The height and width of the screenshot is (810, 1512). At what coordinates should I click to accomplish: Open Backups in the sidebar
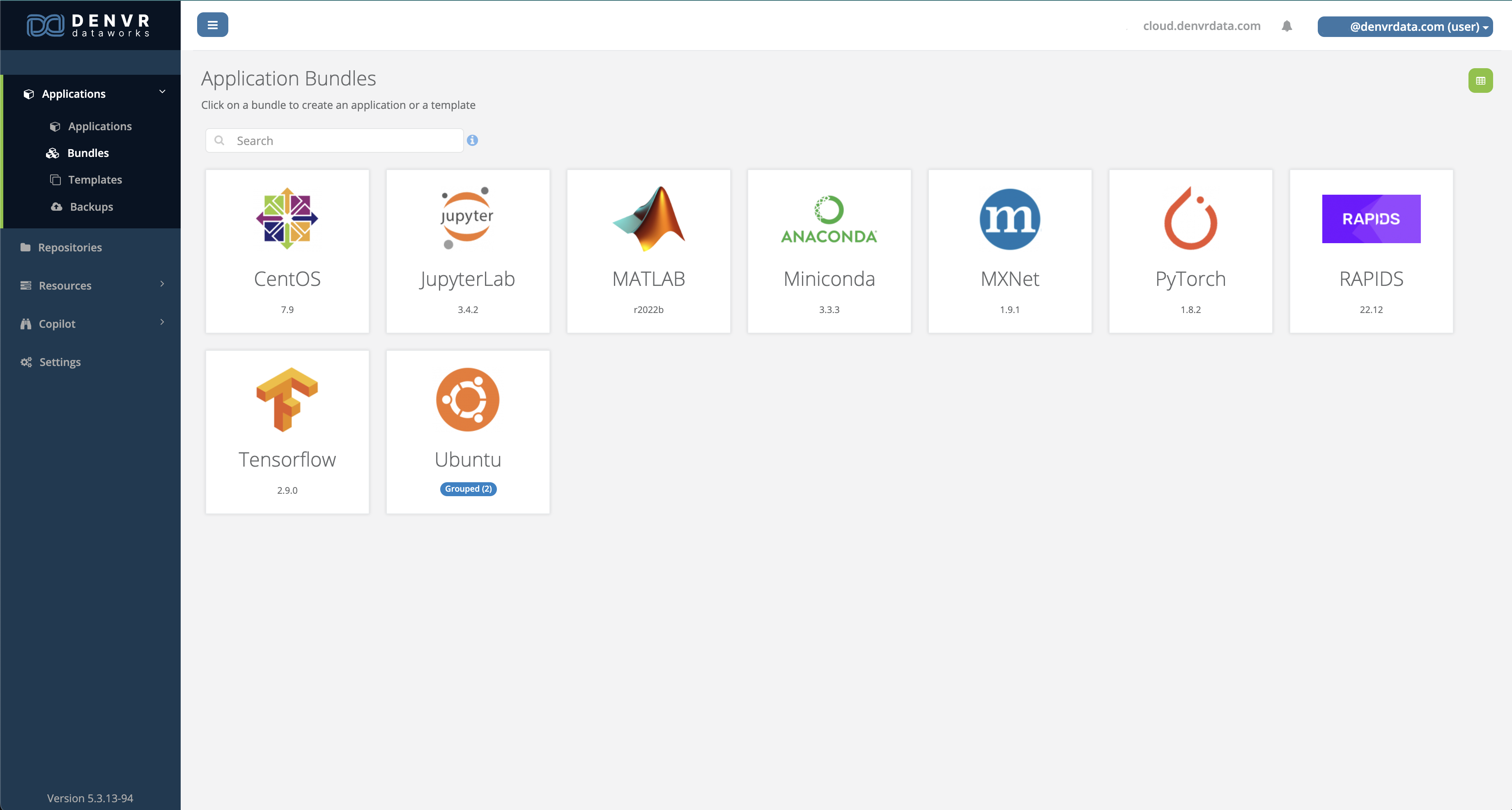pyautogui.click(x=92, y=207)
